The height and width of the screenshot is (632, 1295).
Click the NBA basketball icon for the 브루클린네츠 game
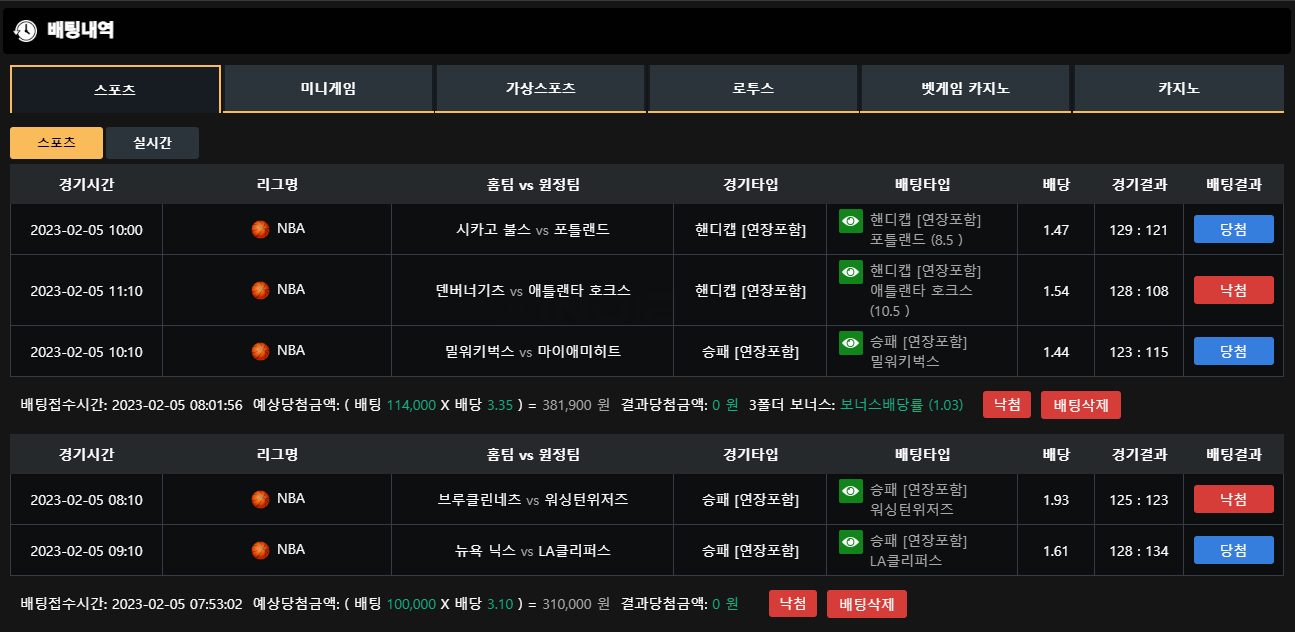260,499
